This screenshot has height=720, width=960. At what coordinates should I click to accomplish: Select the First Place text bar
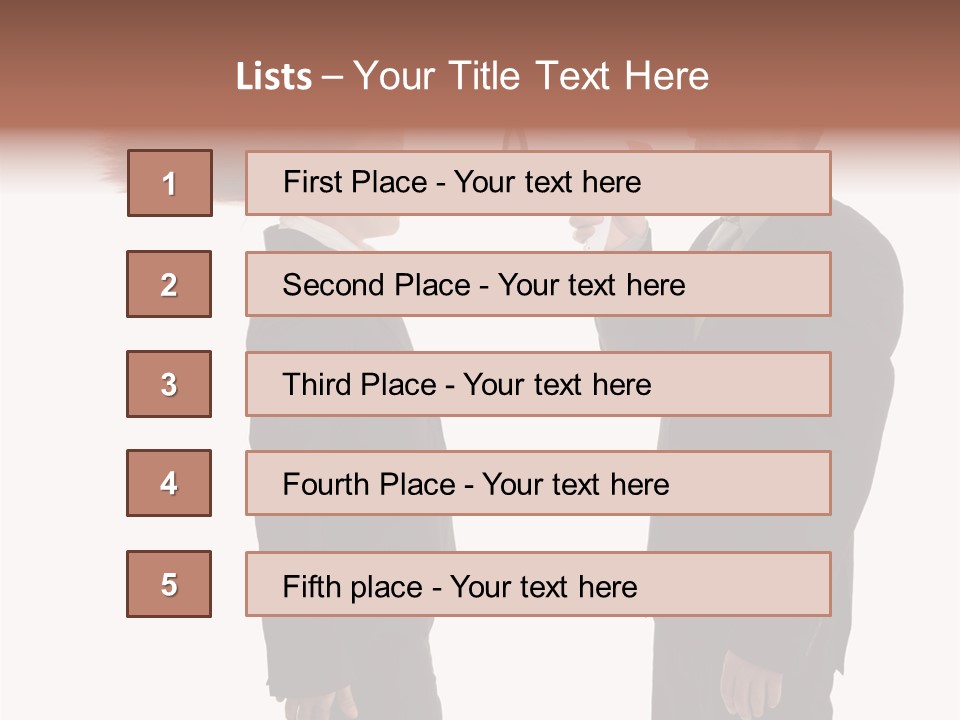tap(538, 183)
